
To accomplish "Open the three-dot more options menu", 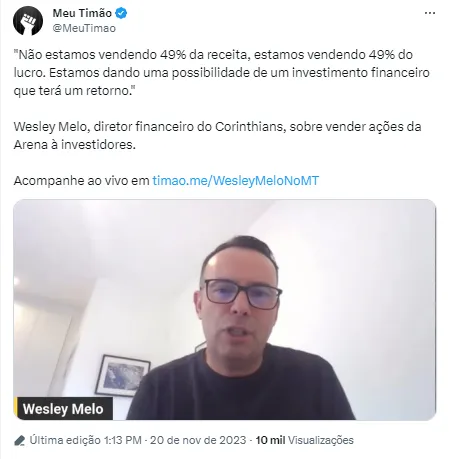I will click(430, 13).
